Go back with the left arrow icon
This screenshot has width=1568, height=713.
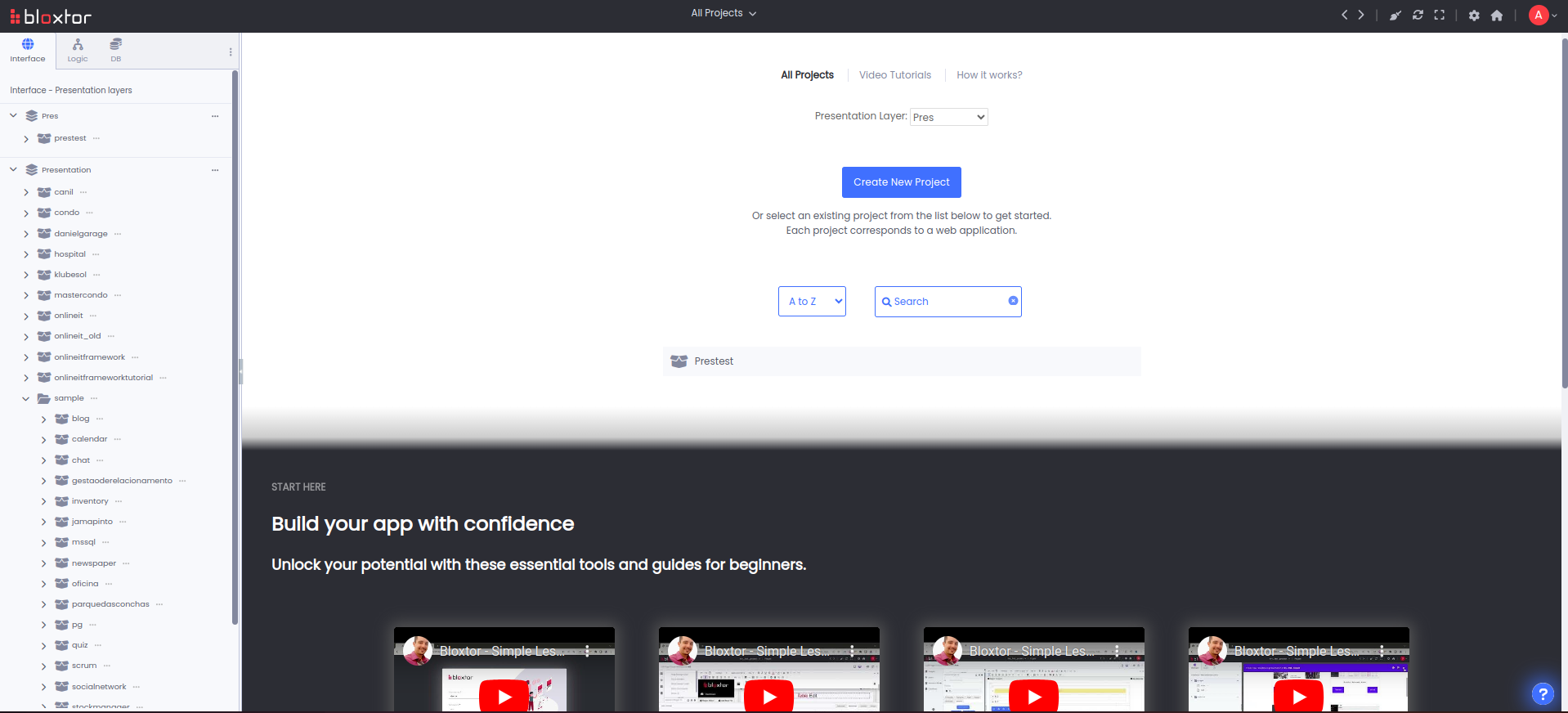[x=1344, y=15]
